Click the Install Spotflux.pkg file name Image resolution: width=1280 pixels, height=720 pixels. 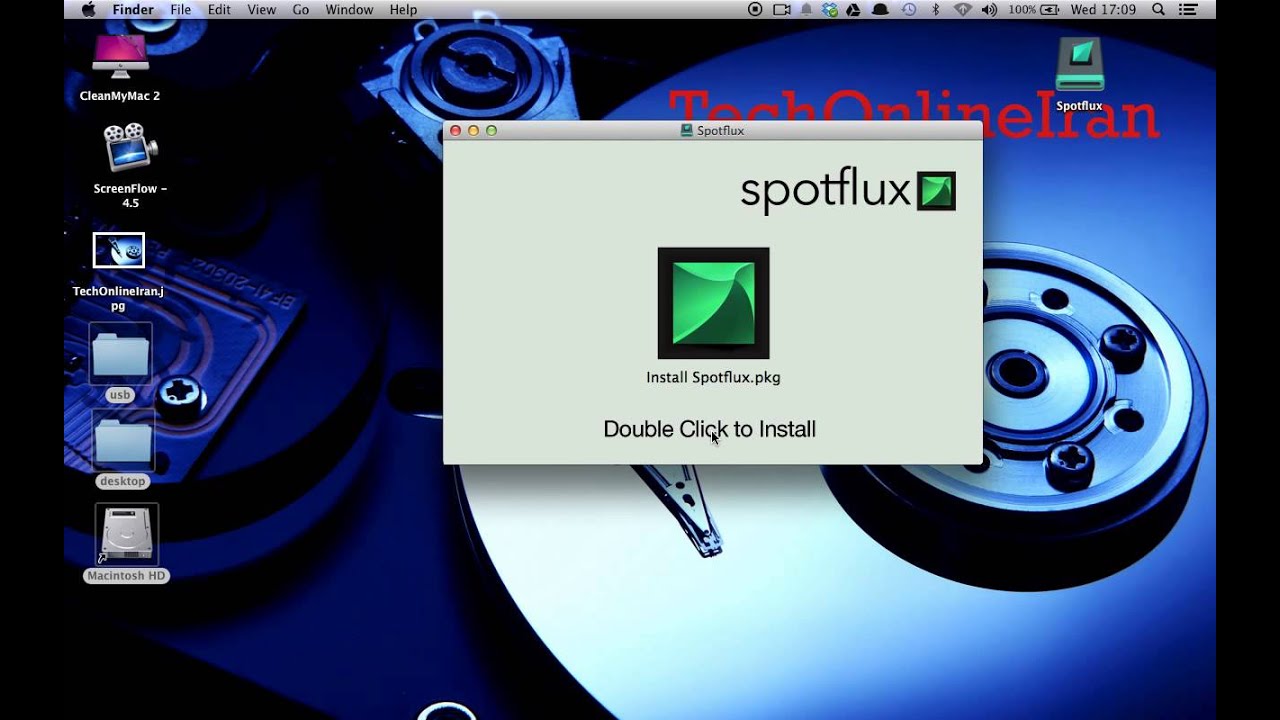713,377
